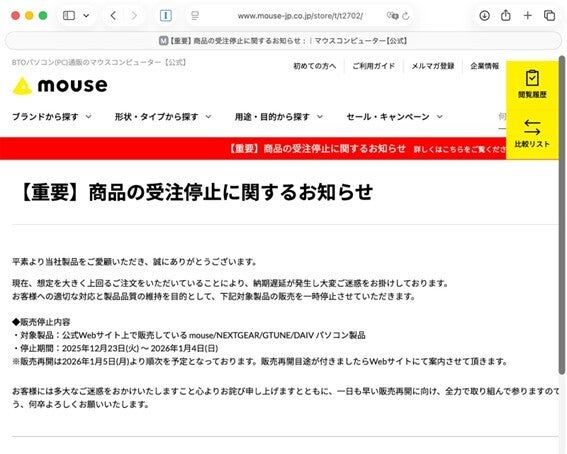Expand the 用途・目的から探す menu

(x=278, y=117)
